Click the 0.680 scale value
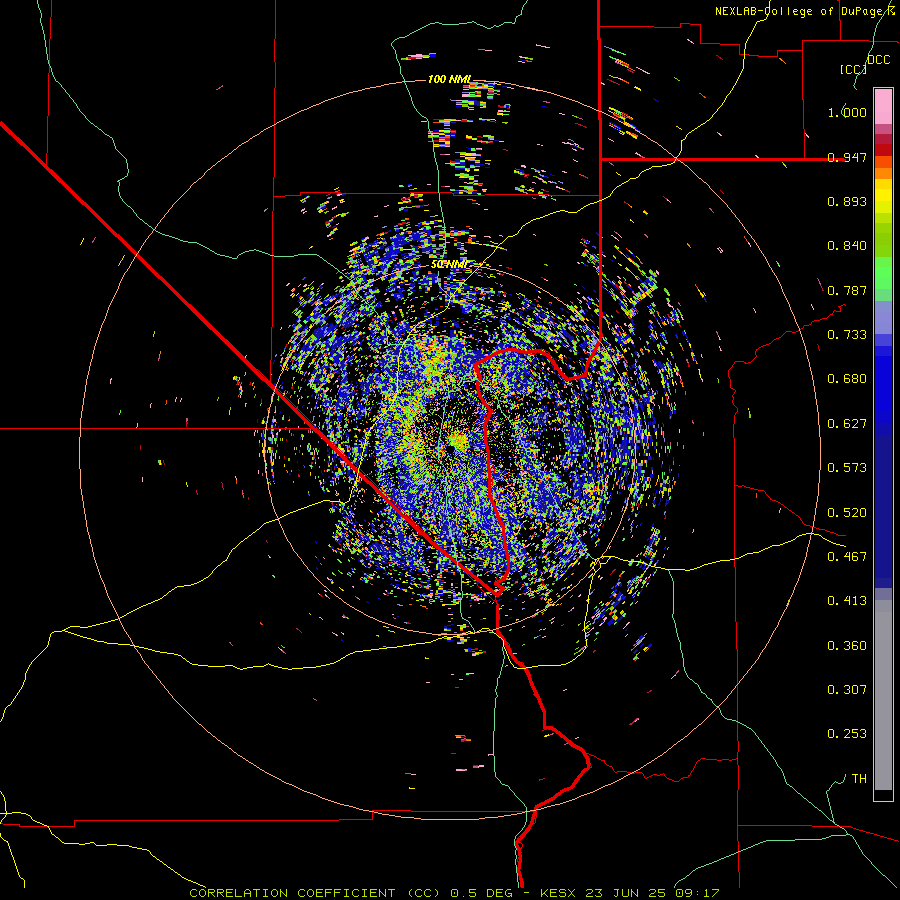900x900 pixels. click(847, 379)
